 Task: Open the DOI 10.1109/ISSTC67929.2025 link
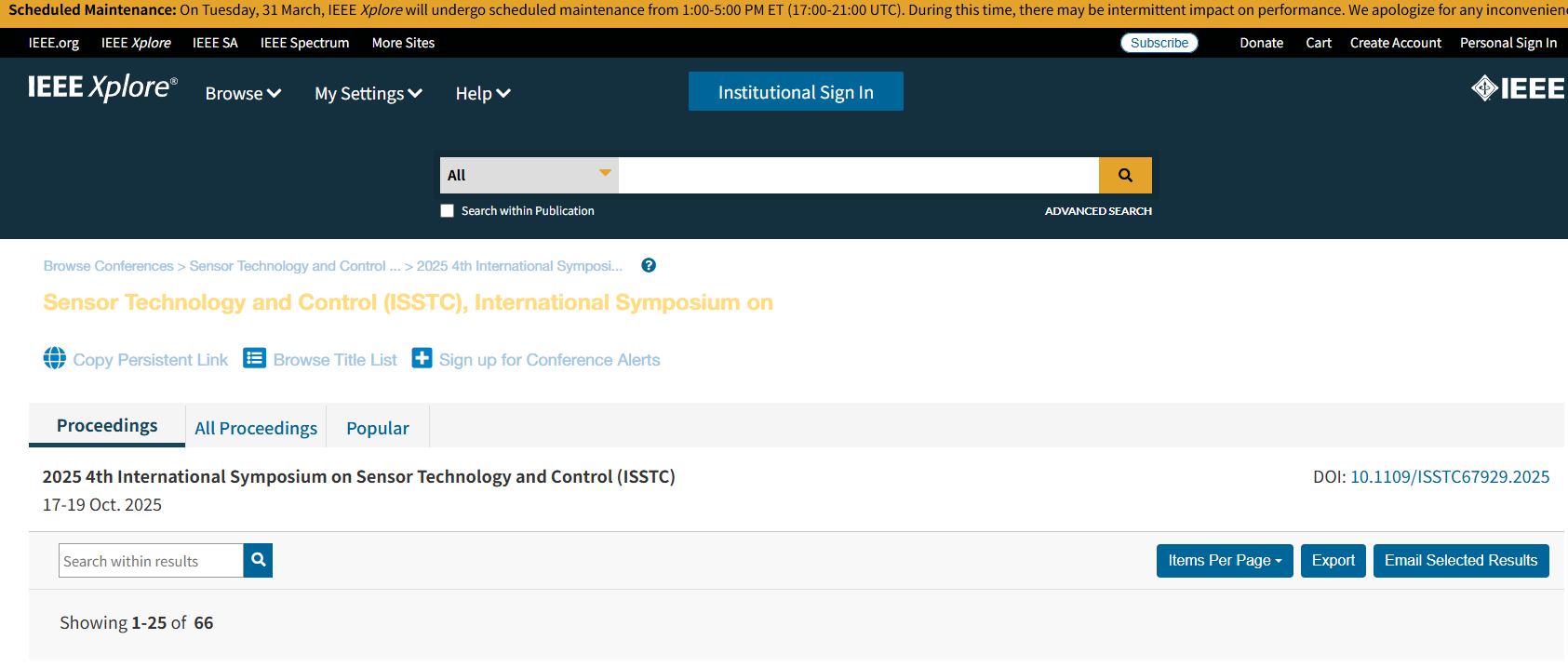[1449, 476]
